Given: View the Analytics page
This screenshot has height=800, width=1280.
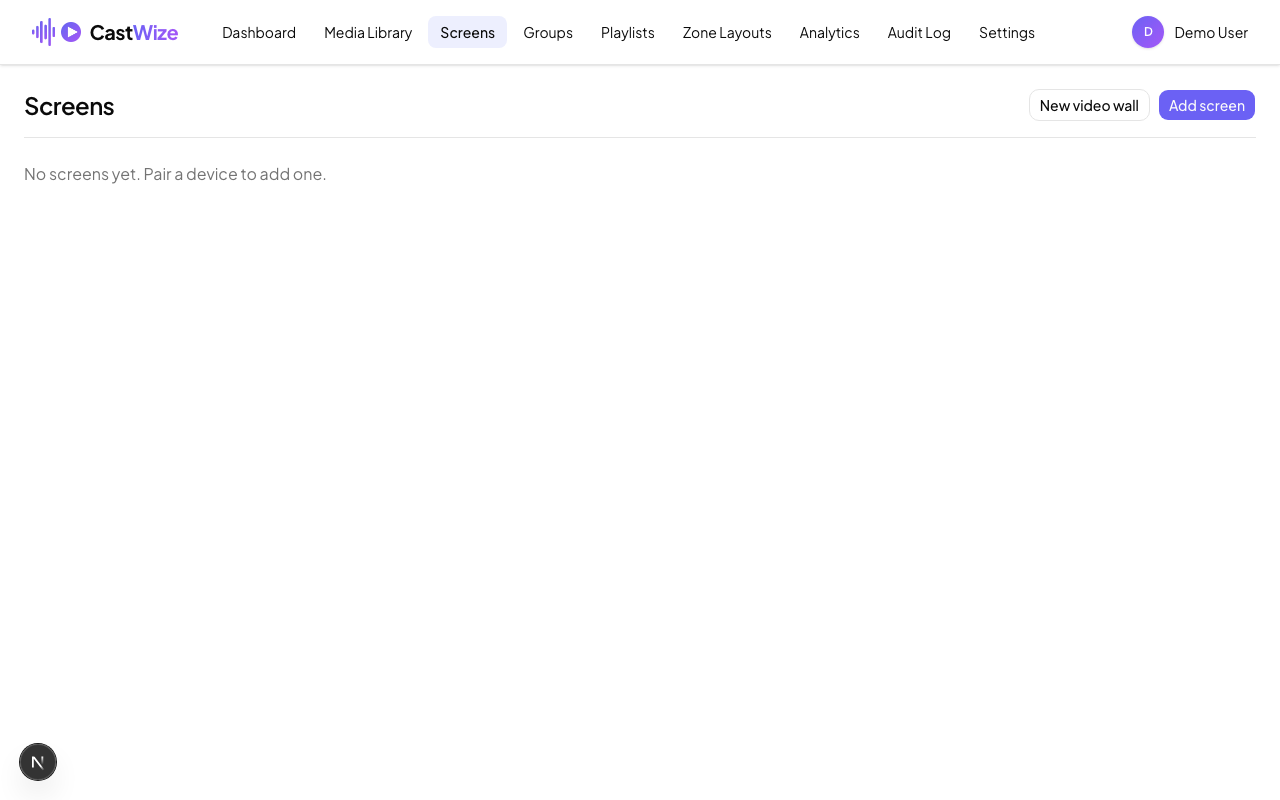Looking at the screenshot, I should coord(830,32).
